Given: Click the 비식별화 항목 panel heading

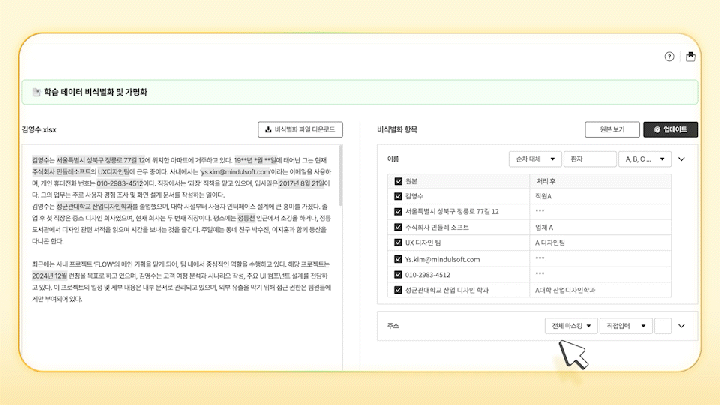Looking at the screenshot, I should [x=397, y=129].
